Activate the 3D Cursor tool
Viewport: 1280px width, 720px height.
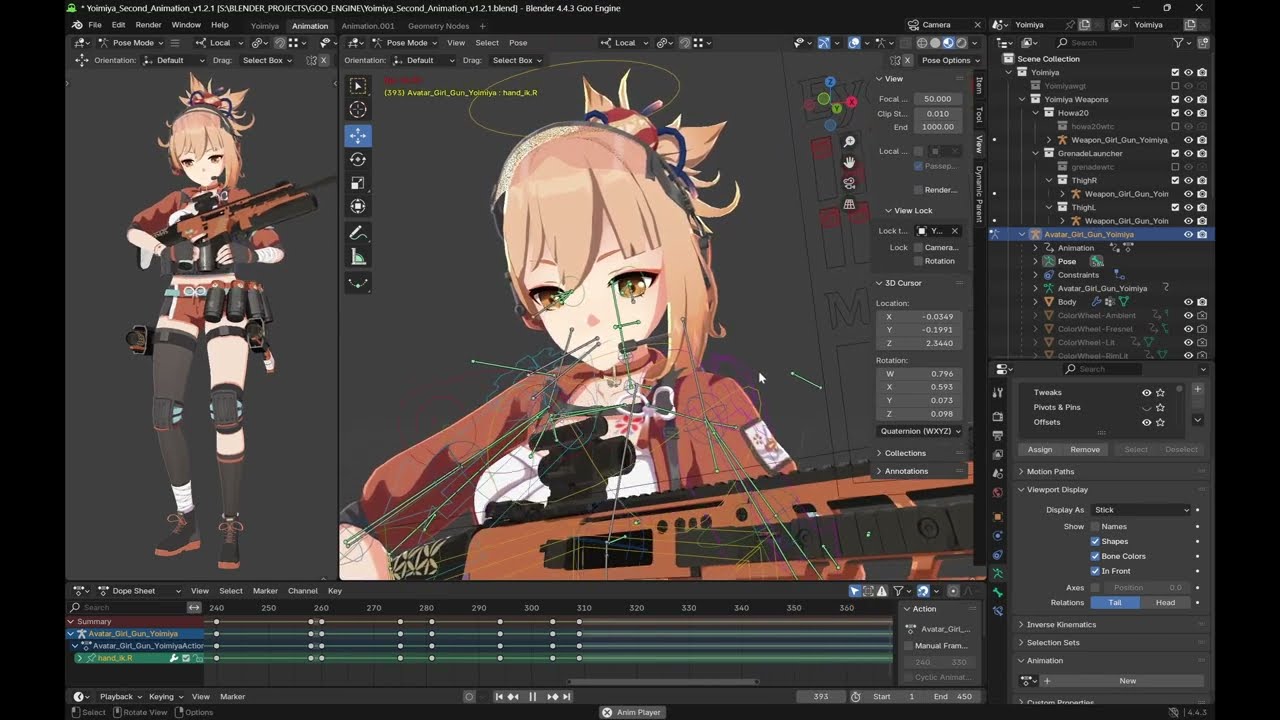tap(358, 110)
